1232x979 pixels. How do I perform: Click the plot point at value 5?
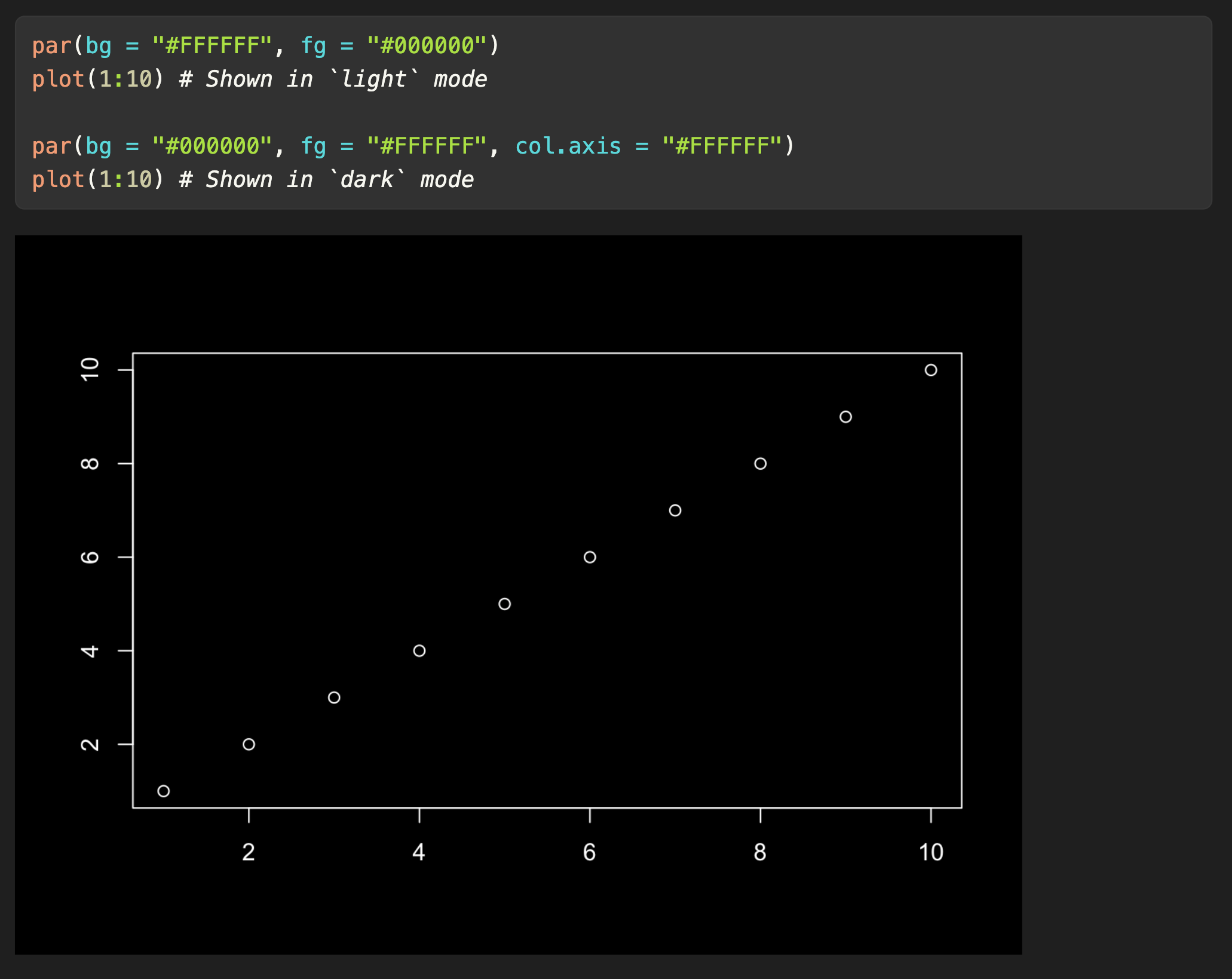coord(504,604)
